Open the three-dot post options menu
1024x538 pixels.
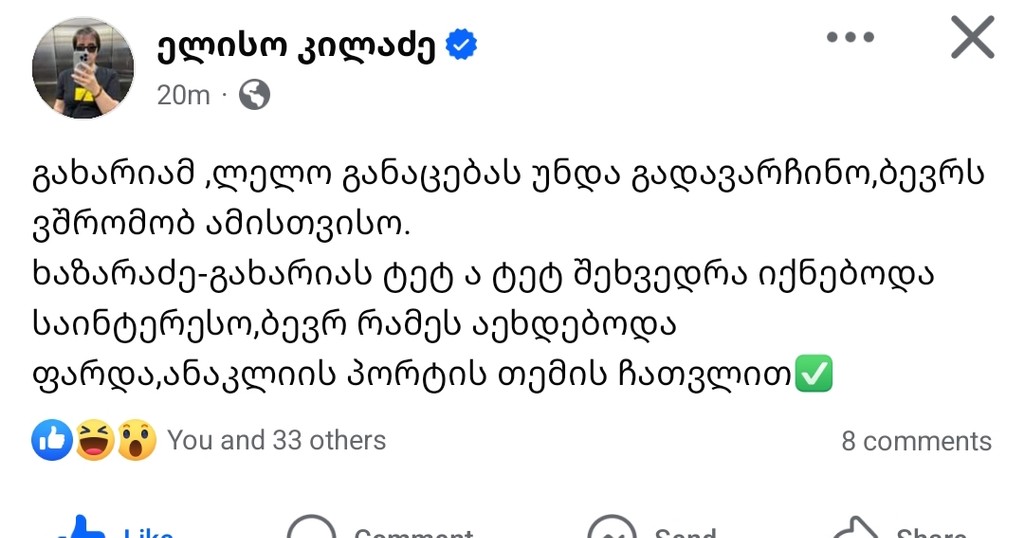(851, 38)
